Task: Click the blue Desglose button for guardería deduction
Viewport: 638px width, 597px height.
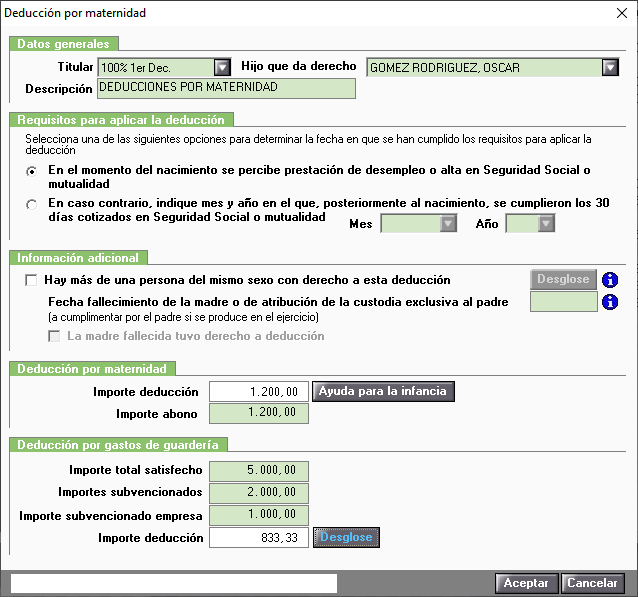Action: [346, 538]
